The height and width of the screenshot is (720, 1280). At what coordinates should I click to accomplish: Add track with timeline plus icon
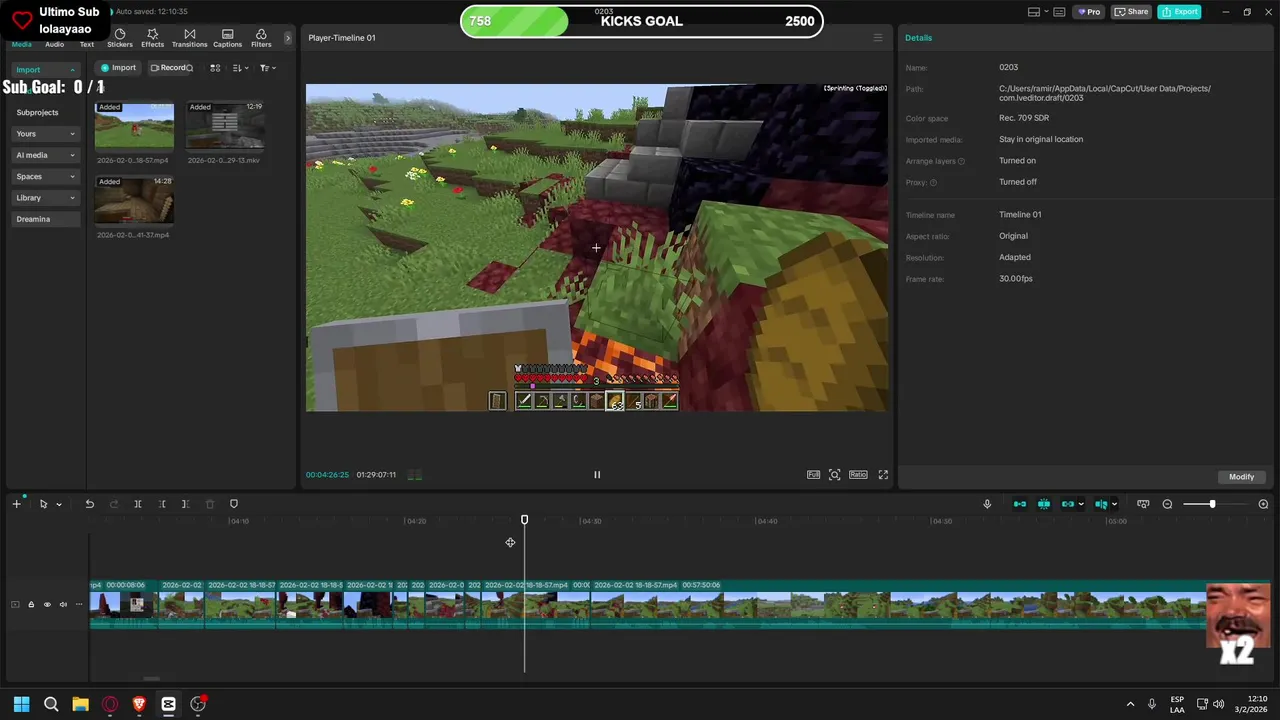(16, 504)
